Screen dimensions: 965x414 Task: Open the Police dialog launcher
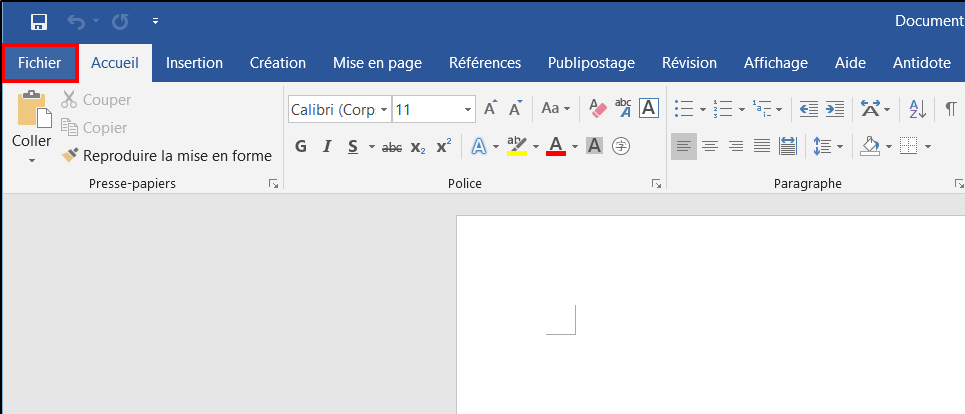point(657,184)
